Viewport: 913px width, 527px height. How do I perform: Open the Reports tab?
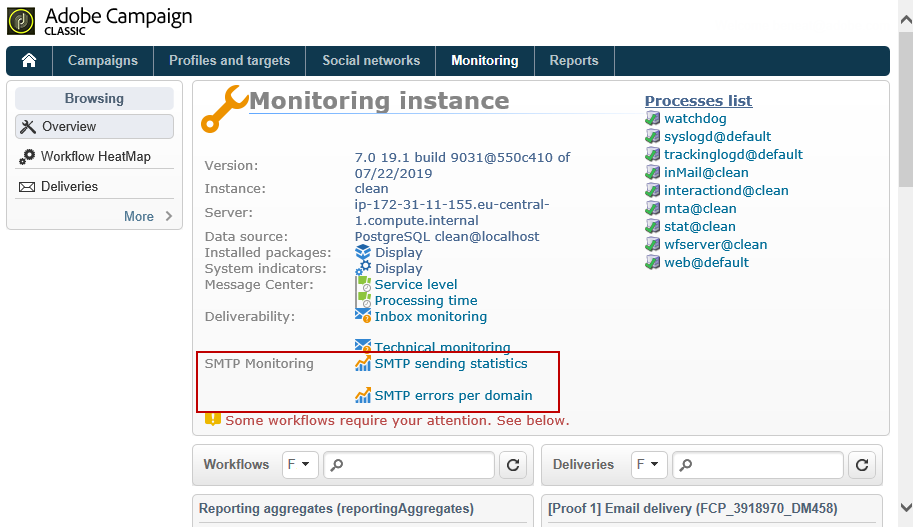574,61
